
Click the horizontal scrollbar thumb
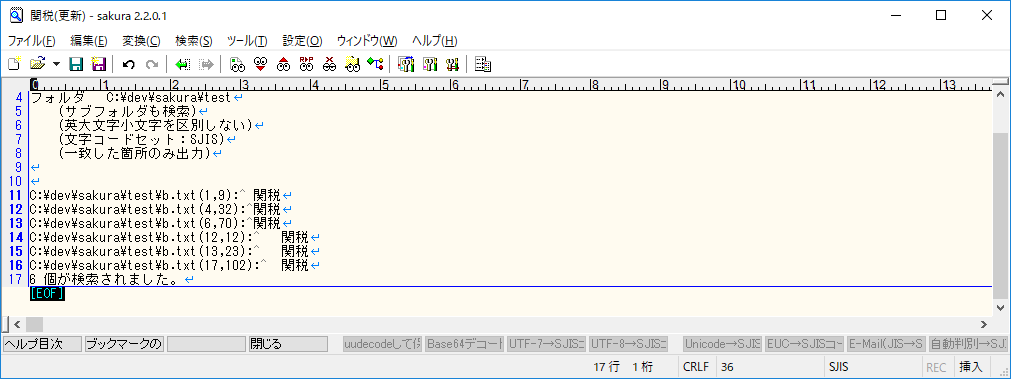34,324
